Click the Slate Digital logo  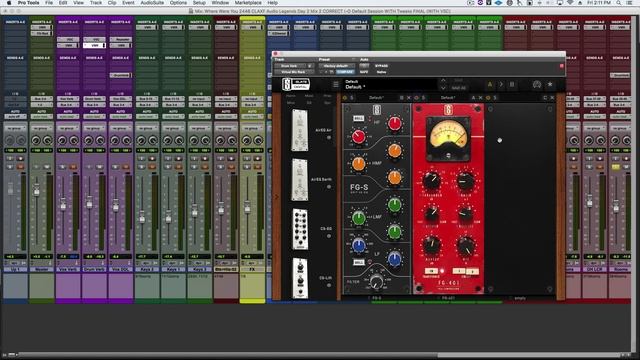296,84
